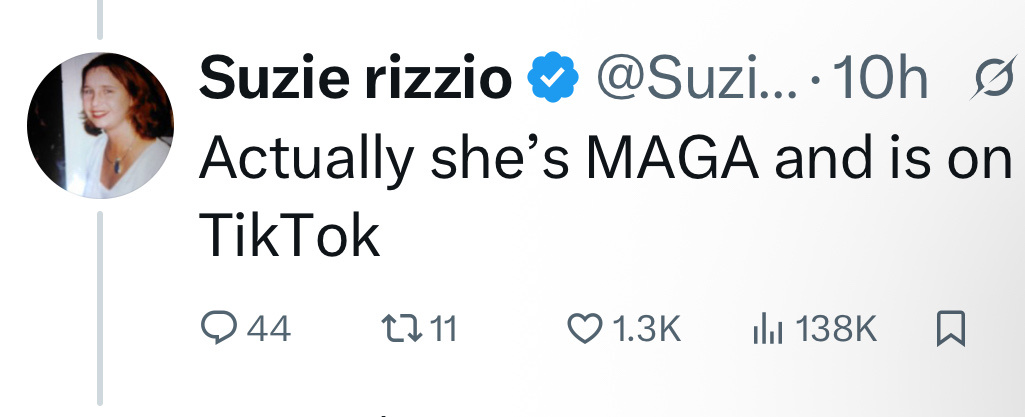View analytics via the bar chart icon
This screenshot has width=1025, height=417.
(x=765, y=328)
